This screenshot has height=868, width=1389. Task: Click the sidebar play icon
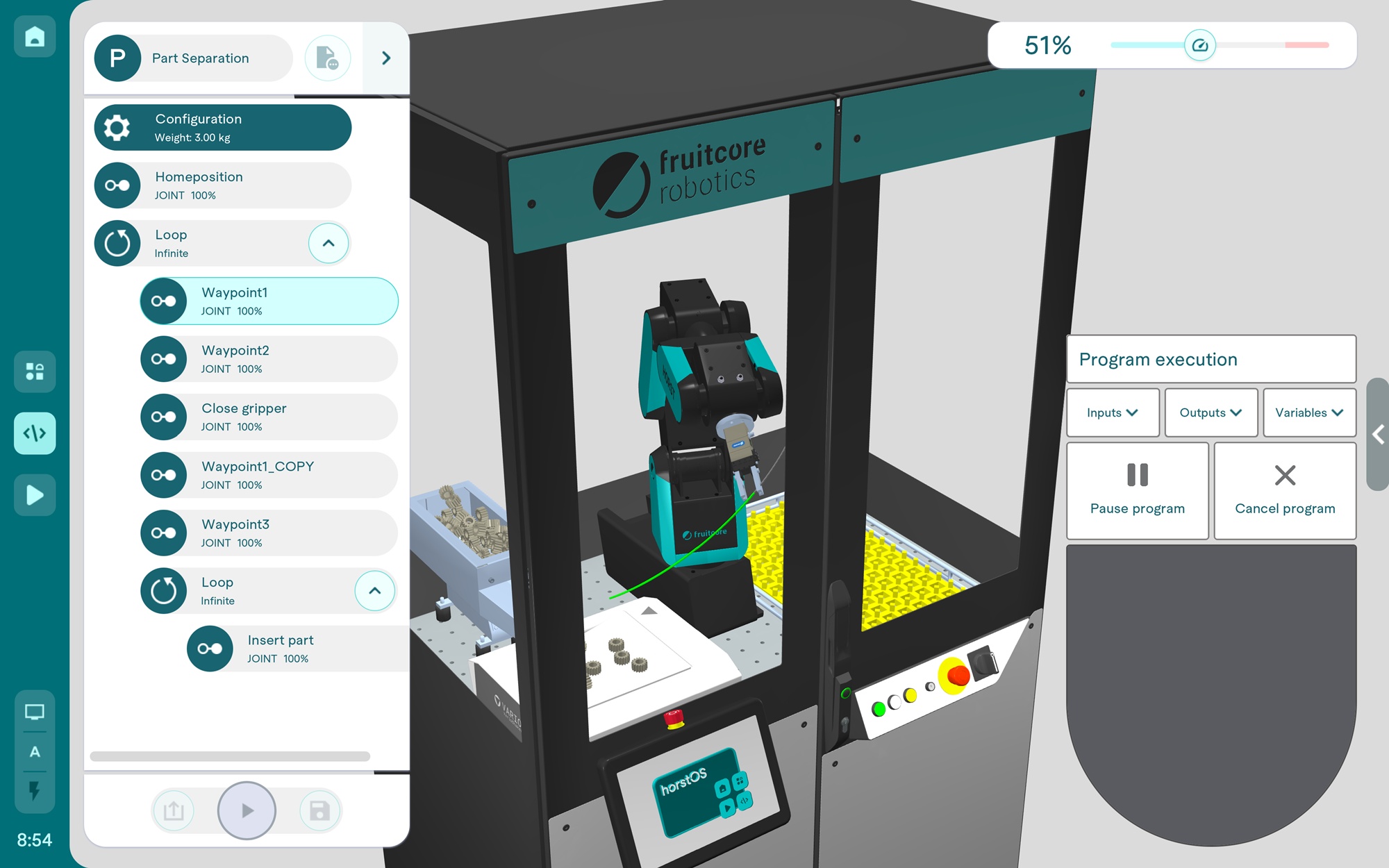35,495
